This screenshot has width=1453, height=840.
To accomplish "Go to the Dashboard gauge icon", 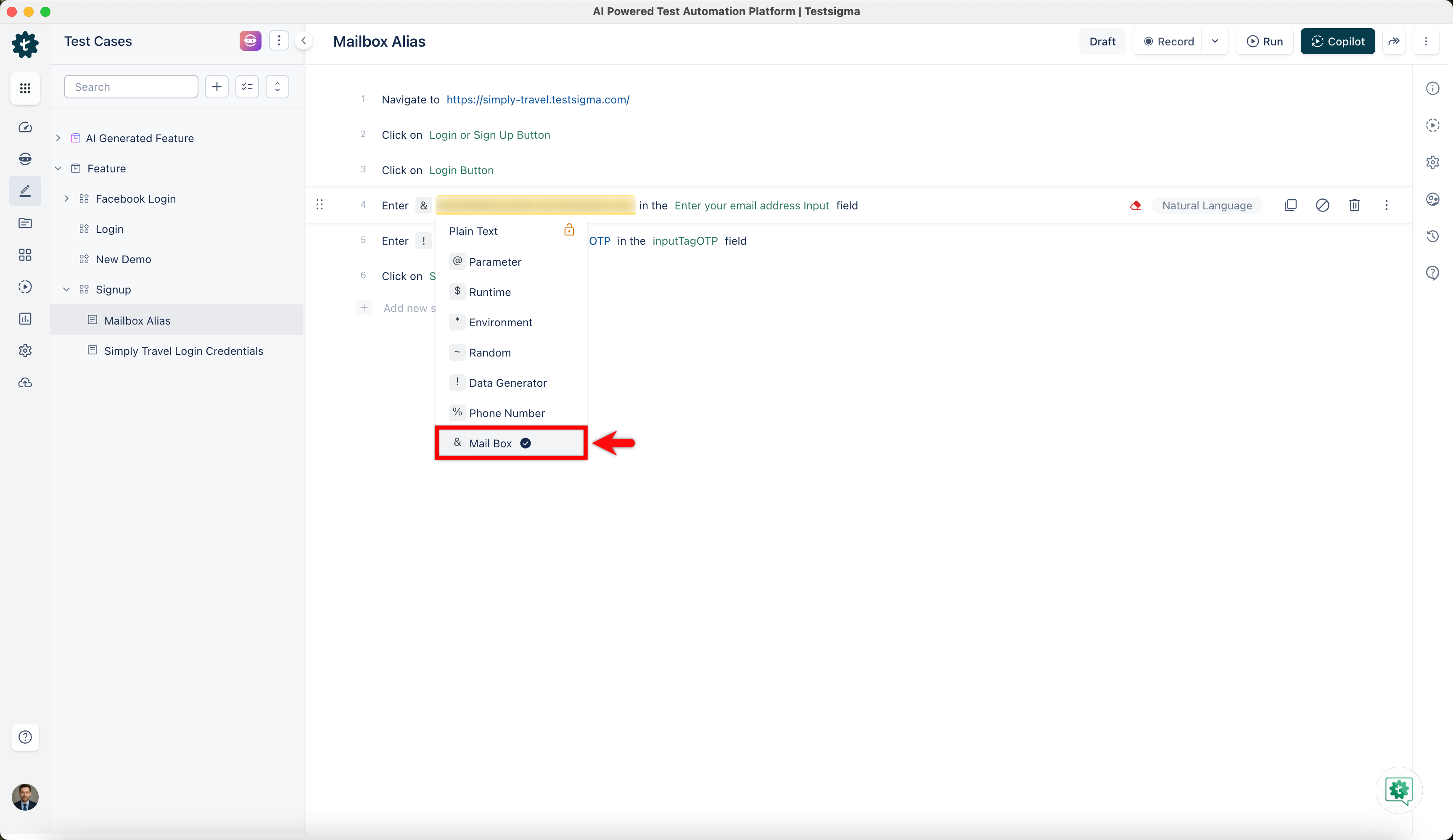I will (25, 127).
